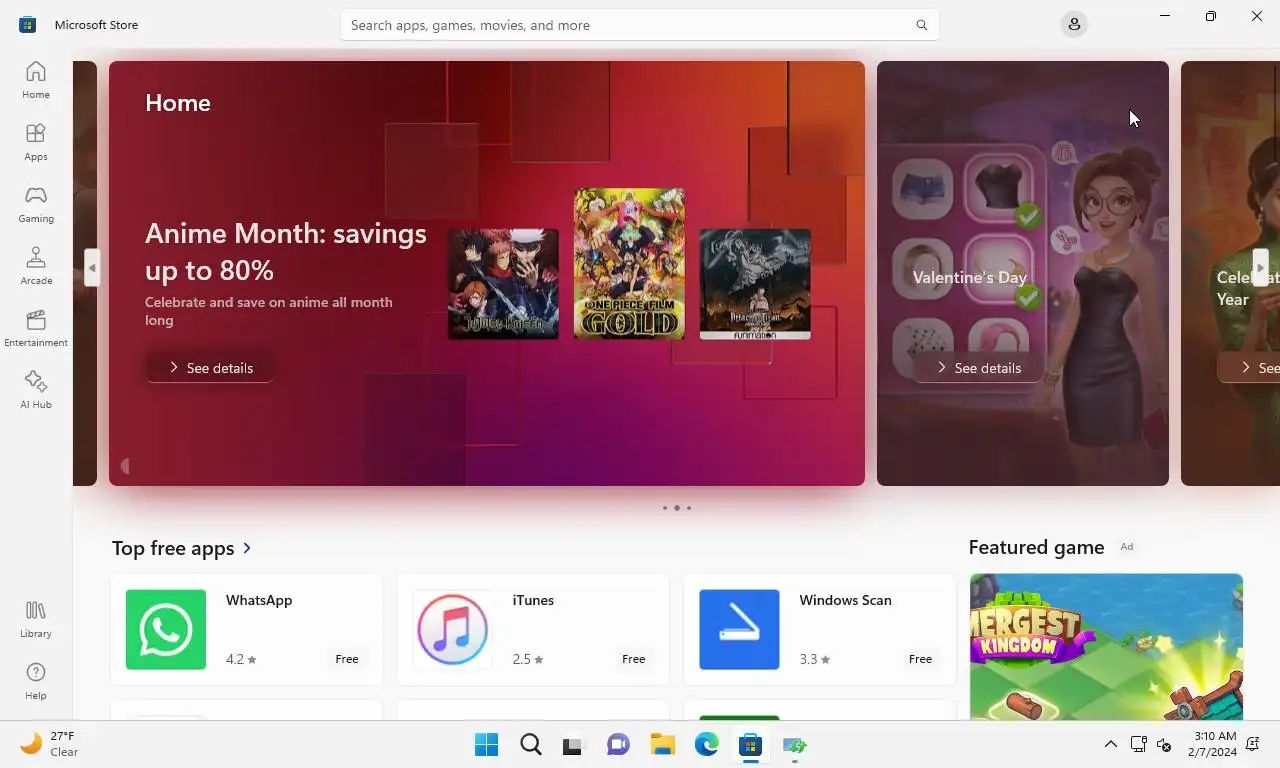Open the Attack on Titan poster
This screenshot has height=768, width=1280.
(x=755, y=283)
